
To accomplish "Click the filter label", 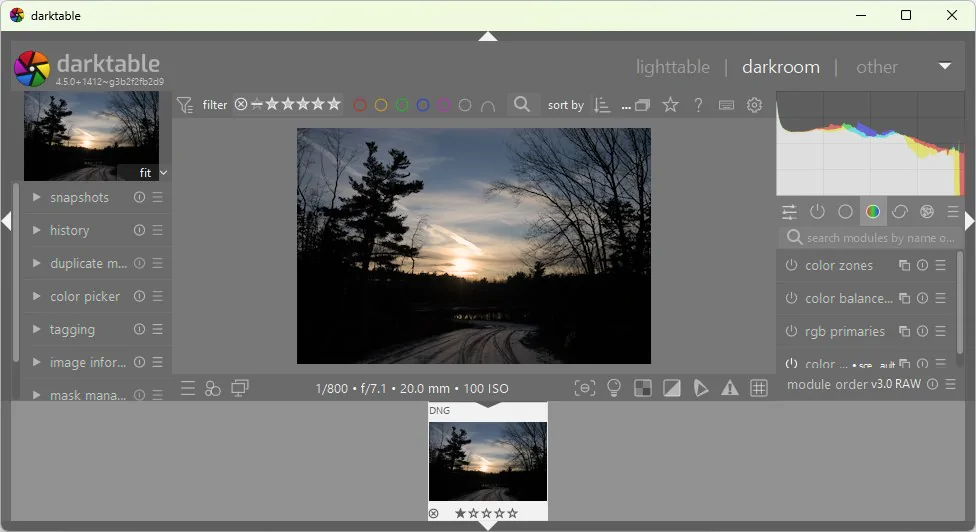I will (x=215, y=105).
